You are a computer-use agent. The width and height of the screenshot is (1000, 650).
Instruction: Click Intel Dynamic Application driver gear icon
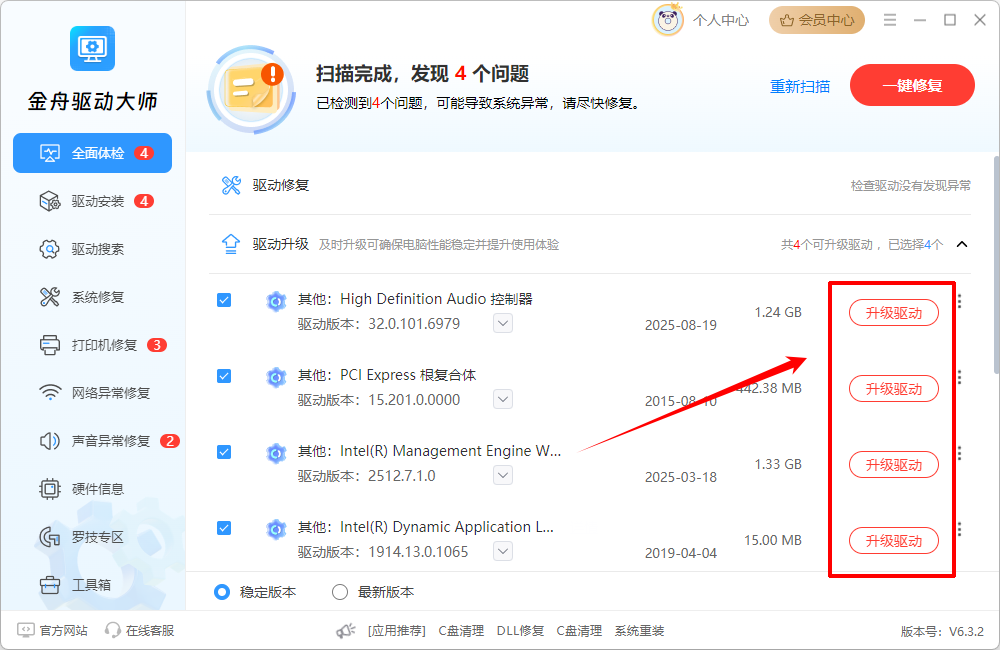pos(276,529)
